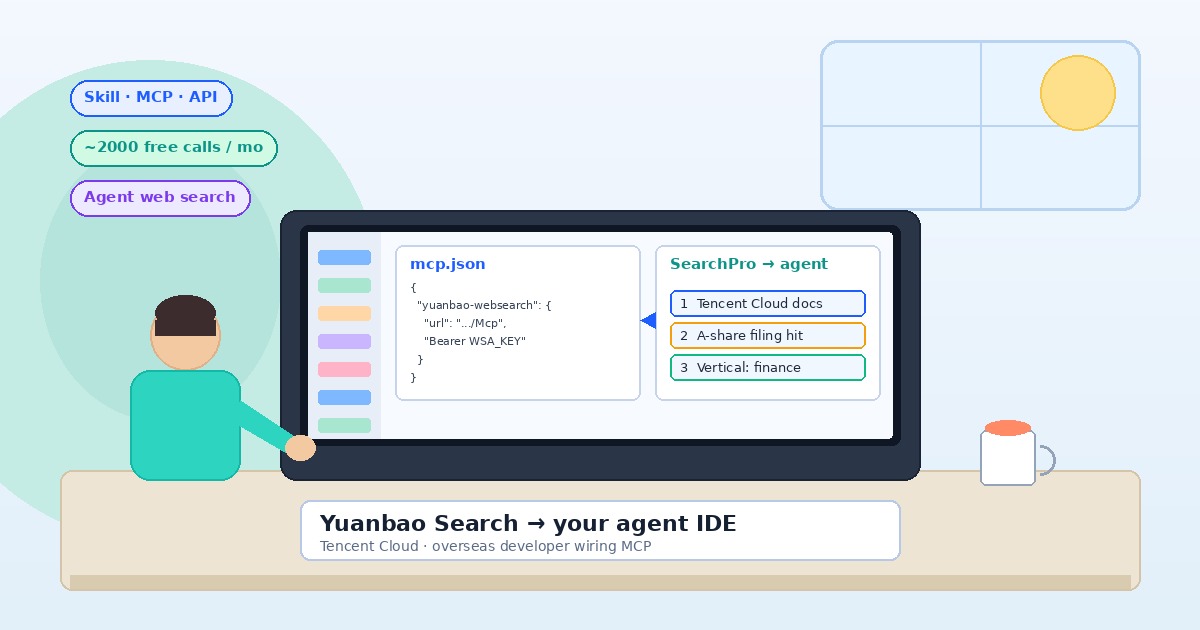Select the first mint green sidebar item
Viewport: 1200px width, 630px height.
coord(344,286)
